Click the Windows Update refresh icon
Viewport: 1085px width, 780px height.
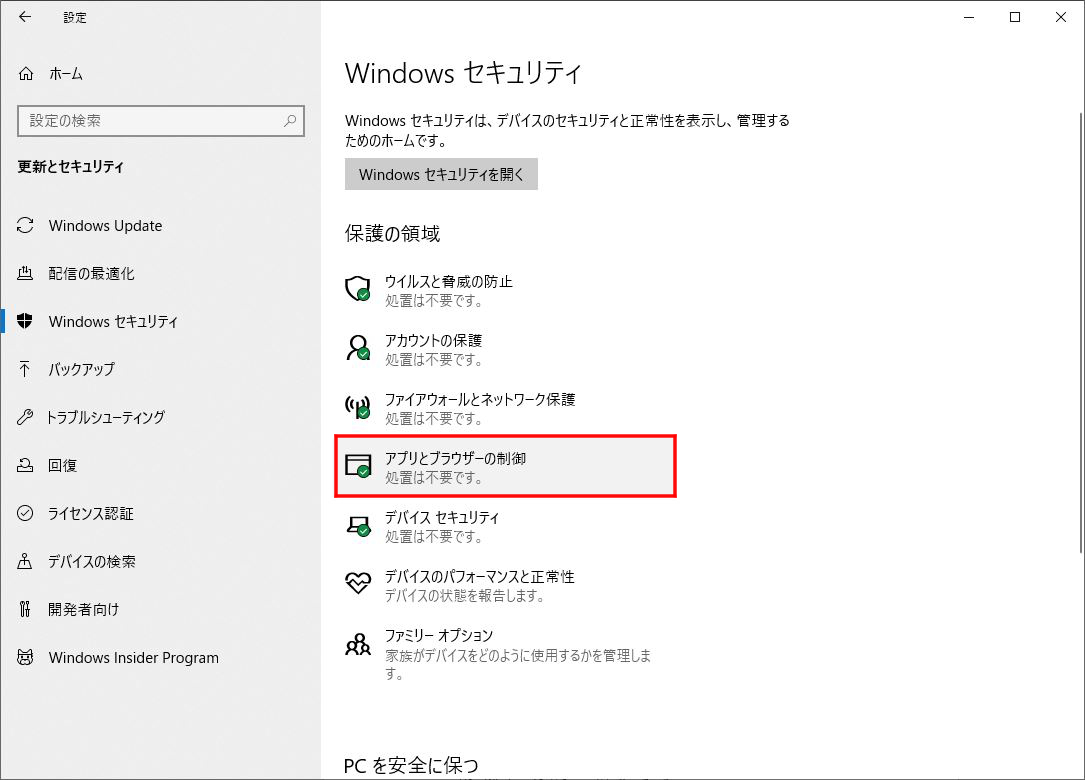click(25, 225)
